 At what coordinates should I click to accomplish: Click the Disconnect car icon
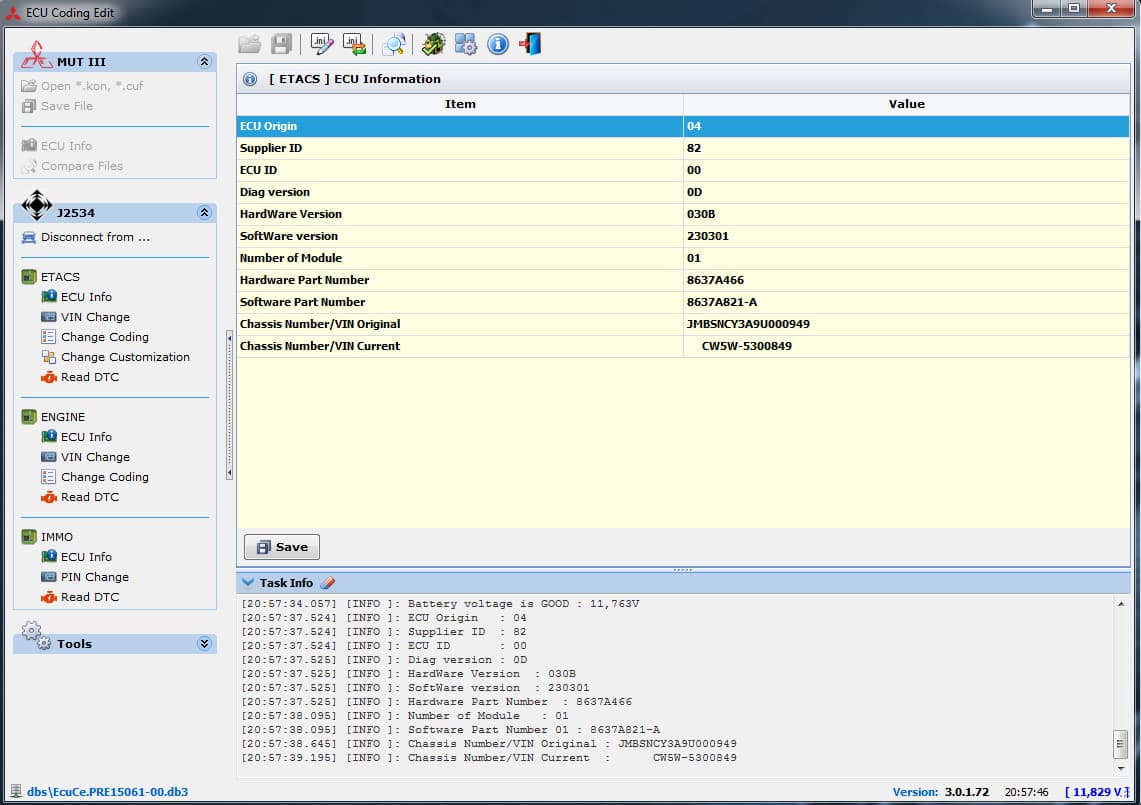29,237
